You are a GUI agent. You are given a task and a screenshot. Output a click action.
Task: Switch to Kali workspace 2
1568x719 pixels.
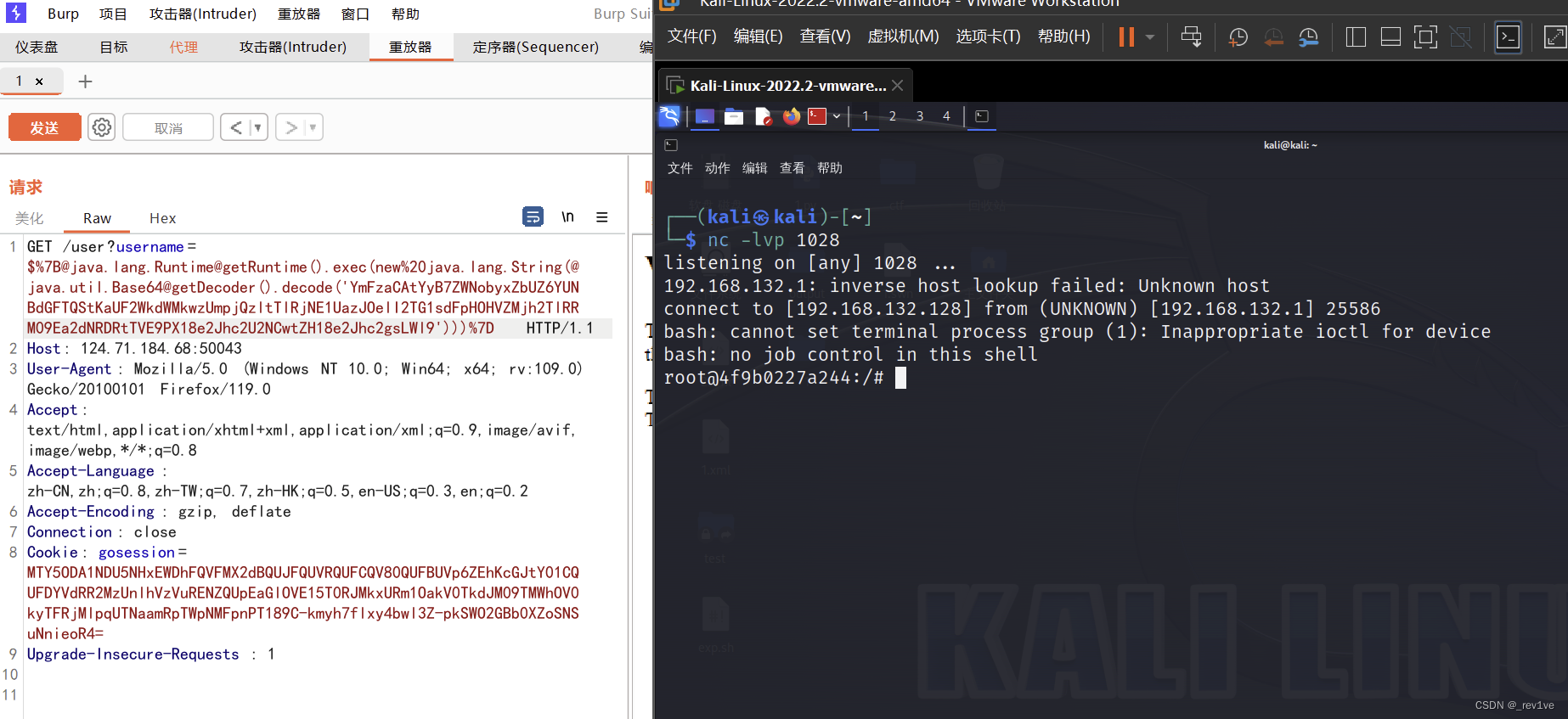click(x=893, y=116)
